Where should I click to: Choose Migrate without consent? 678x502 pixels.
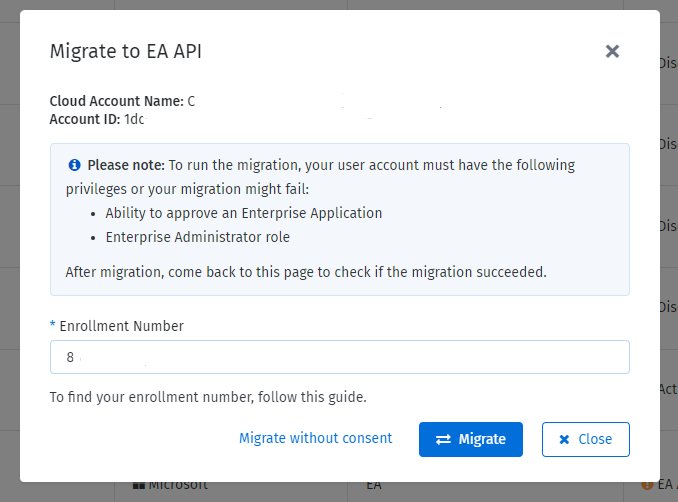coord(315,438)
